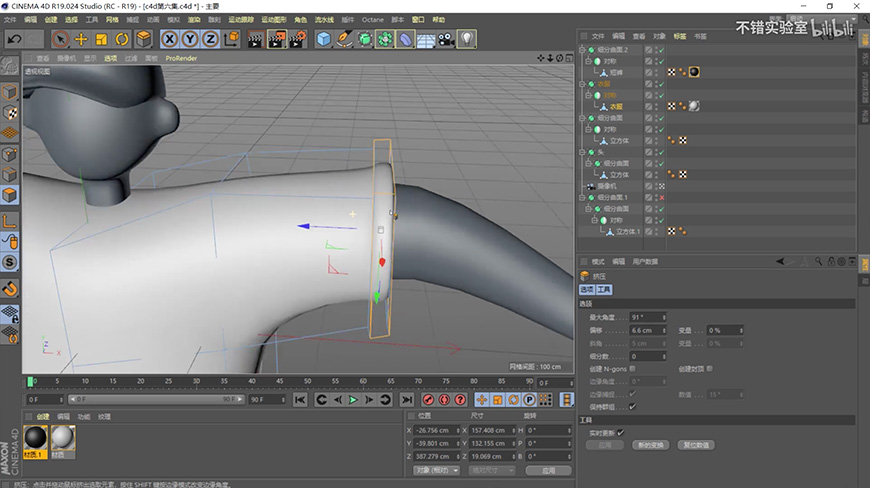The image size is (870, 488).
Task: Click the 变量 0% stepper arrows
Action: [x=741, y=331]
